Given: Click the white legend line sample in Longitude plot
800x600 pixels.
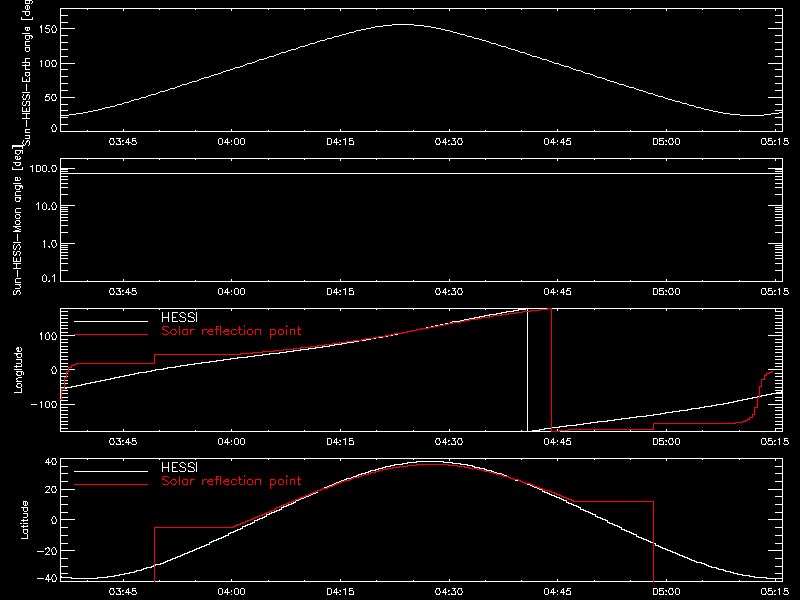Looking at the screenshot, I should click(111, 321).
